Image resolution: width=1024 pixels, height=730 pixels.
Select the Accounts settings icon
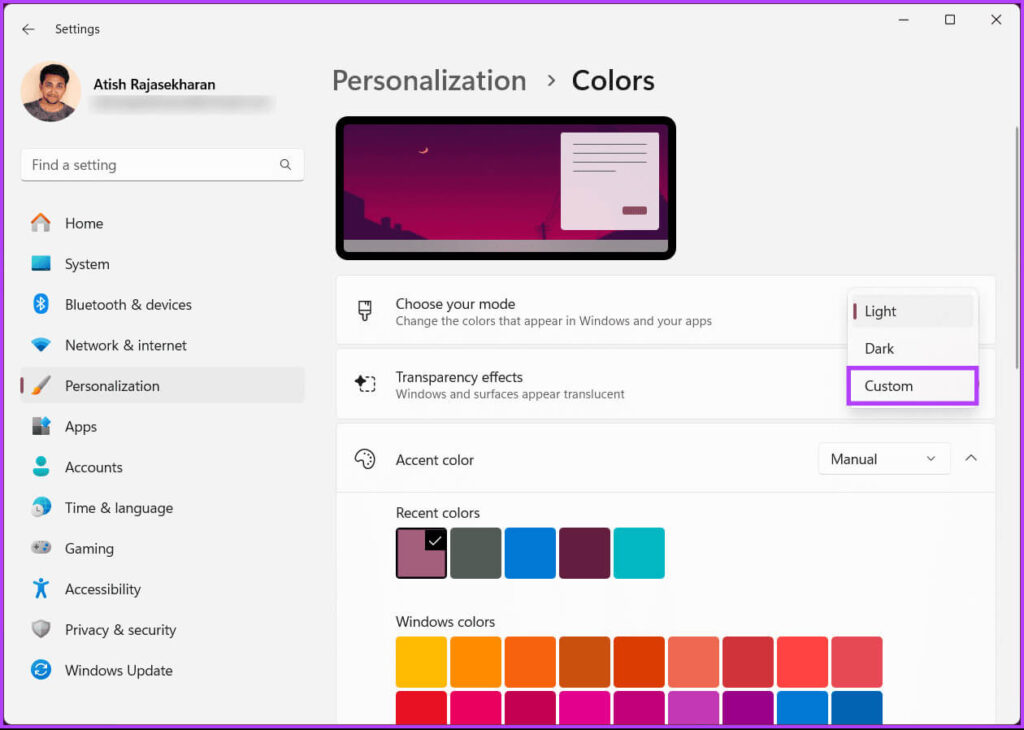[40, 467]
